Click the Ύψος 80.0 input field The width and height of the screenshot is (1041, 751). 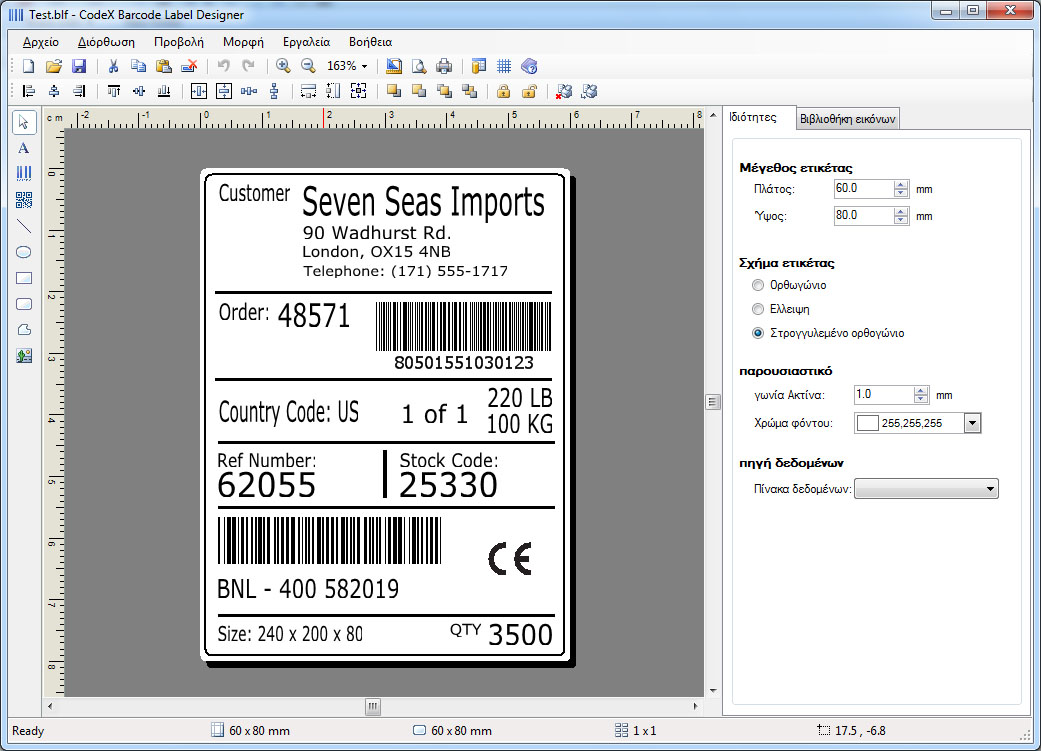[863, 215]
